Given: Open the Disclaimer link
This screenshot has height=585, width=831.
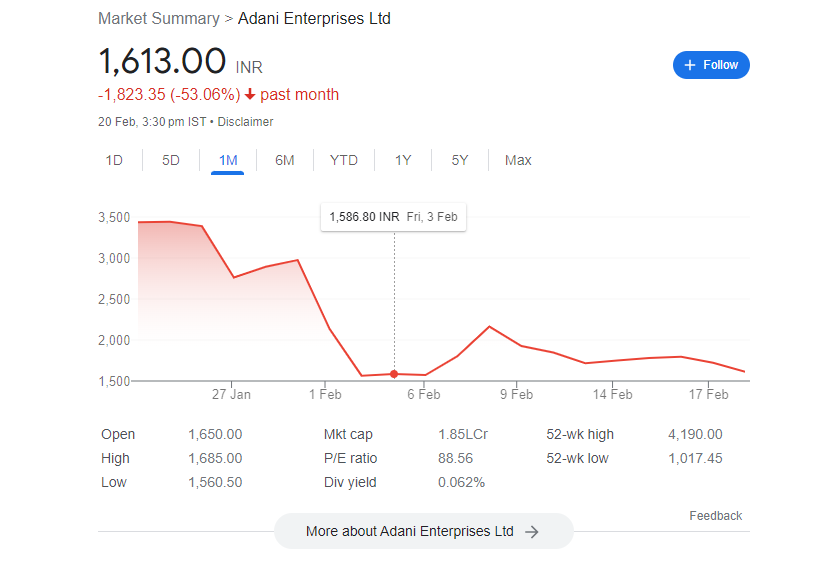Looking at the screenshot, I should [x=246, y=122].
